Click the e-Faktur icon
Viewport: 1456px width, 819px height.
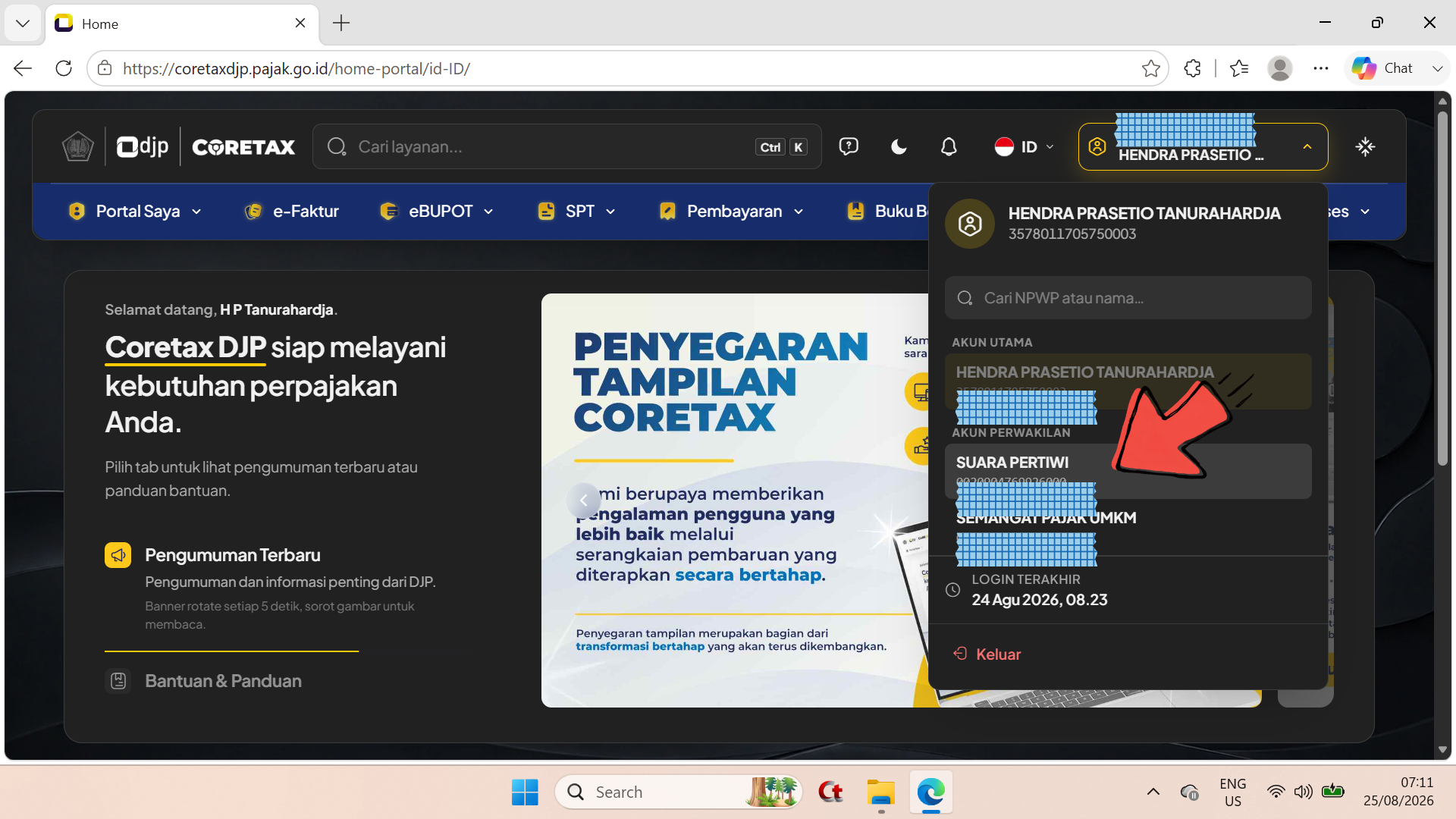point(253,212)
